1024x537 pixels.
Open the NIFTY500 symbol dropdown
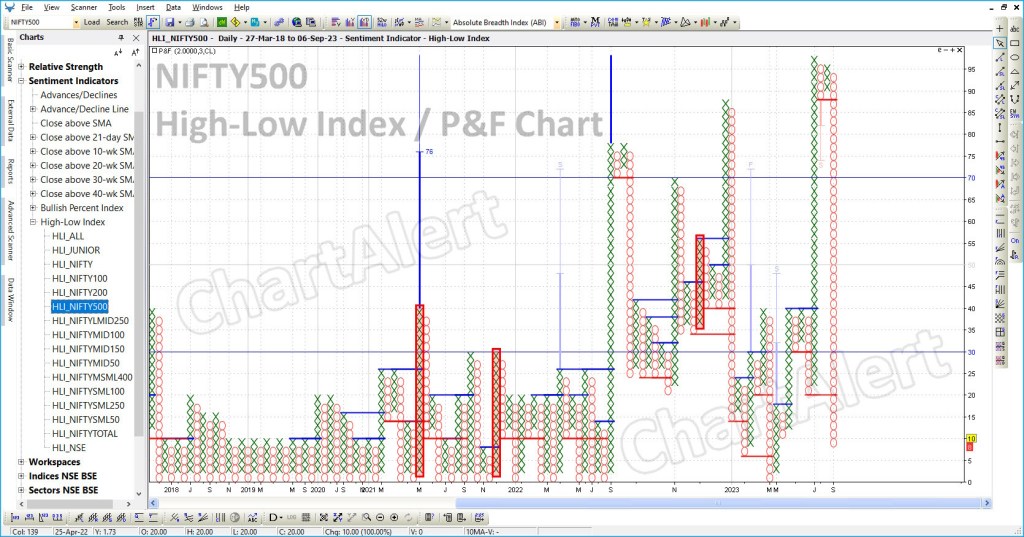(x=76, y=21)
